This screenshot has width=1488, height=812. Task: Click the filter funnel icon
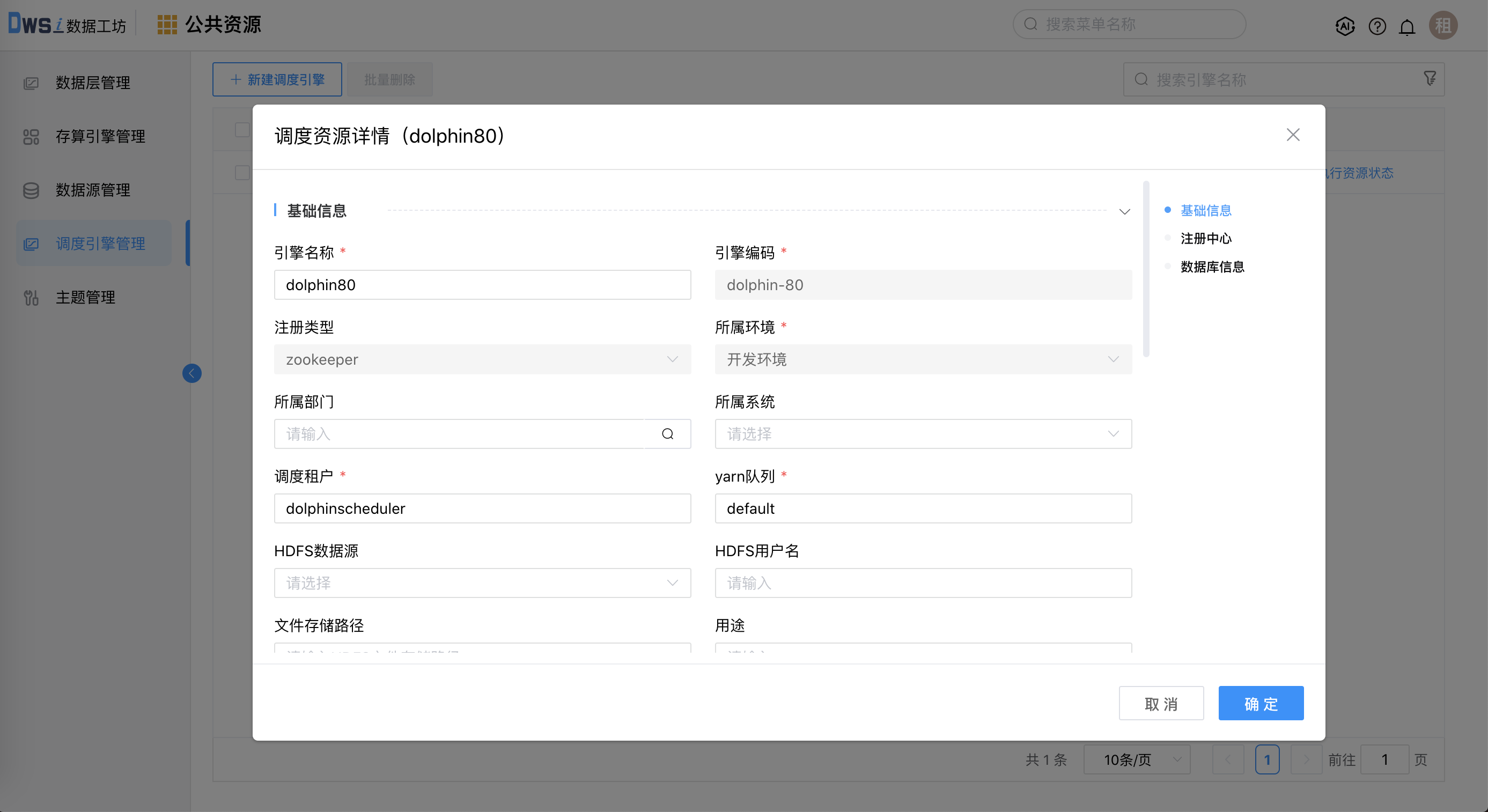click(1430, 78)
